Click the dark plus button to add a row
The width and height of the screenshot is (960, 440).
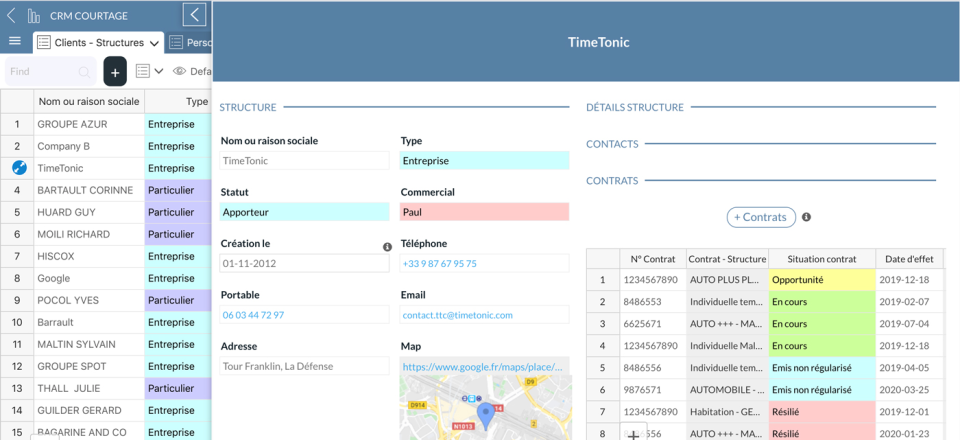tap(115, 71)
